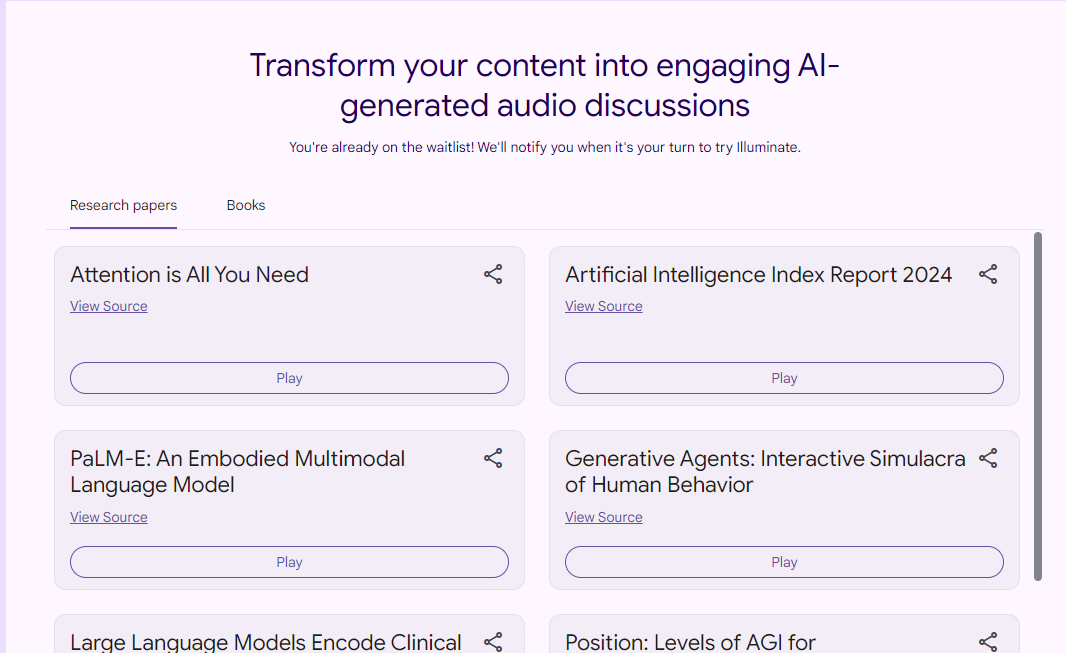Image resolution: width=1066 pixels, height=653 pixels.
Task: Select the Research papers tab
Action: pyautogui.click(x=123, y=205)
